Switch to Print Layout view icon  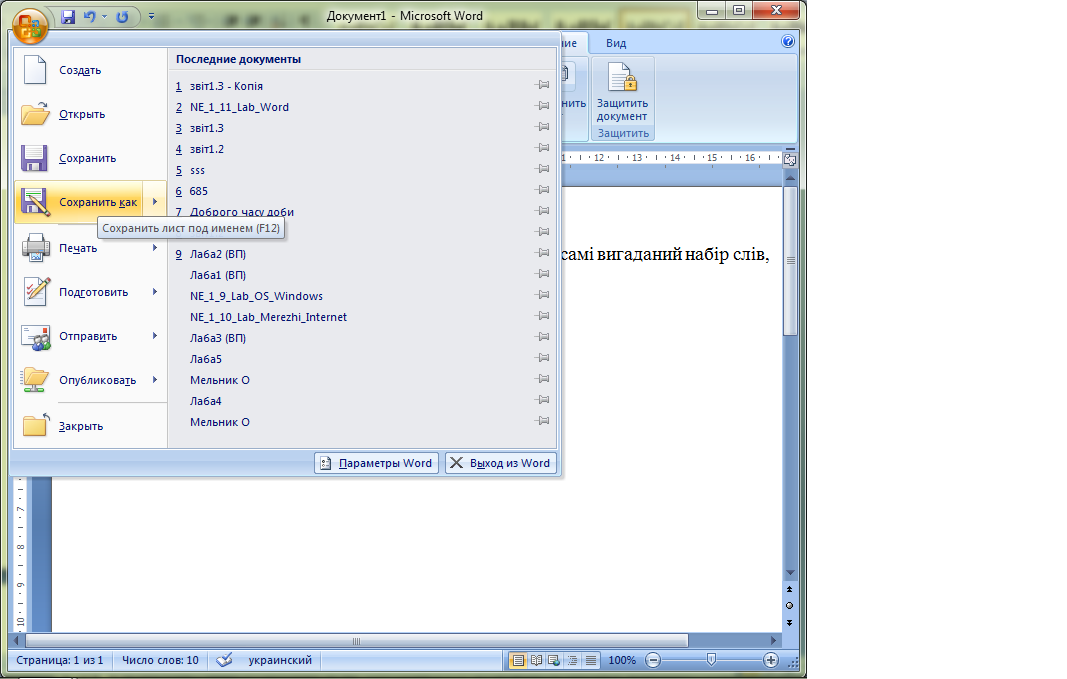518,660
